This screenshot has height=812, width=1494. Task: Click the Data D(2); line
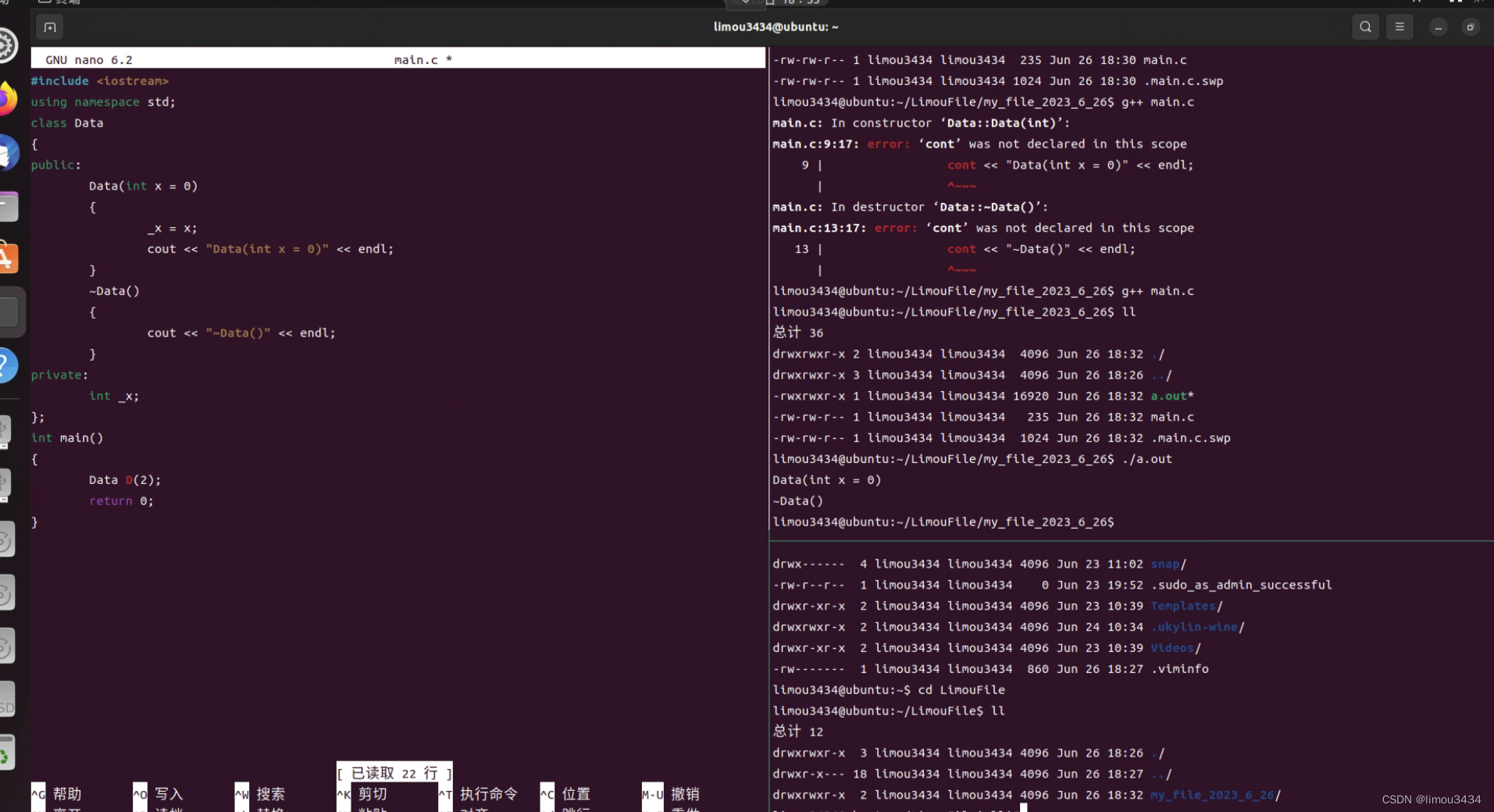(x=125, y=480)
